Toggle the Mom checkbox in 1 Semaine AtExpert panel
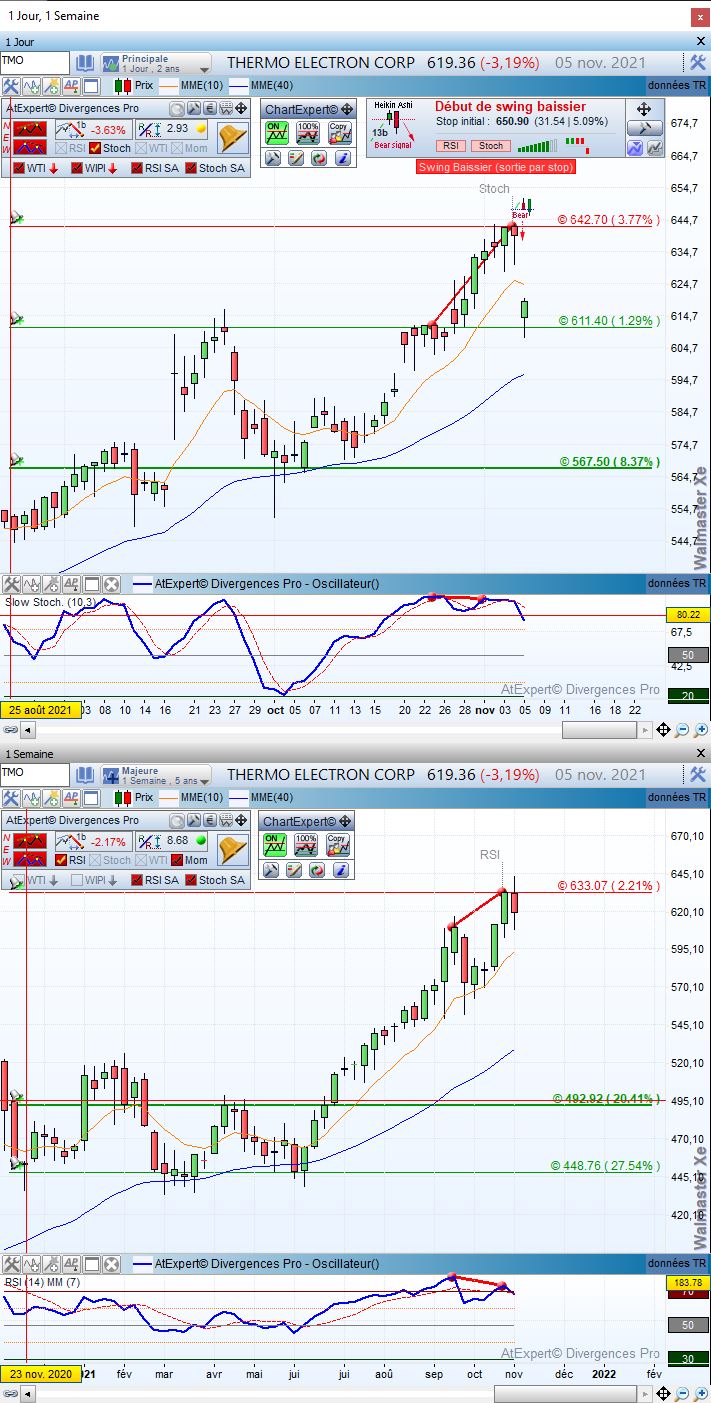Image resolution: width=711 pixels, height=1403 pixels. pos(177,860)
